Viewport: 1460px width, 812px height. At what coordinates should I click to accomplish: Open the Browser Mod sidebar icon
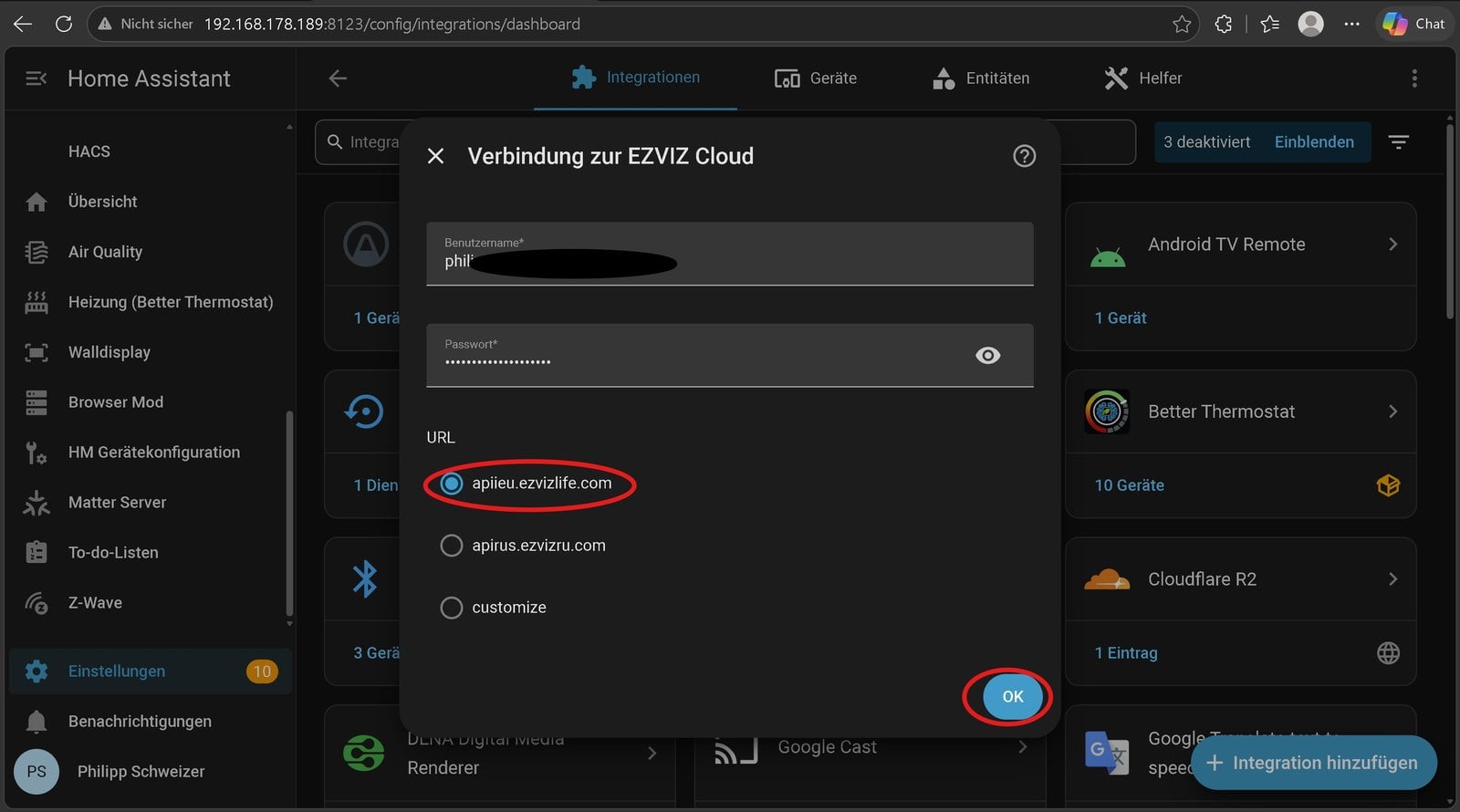36,402
